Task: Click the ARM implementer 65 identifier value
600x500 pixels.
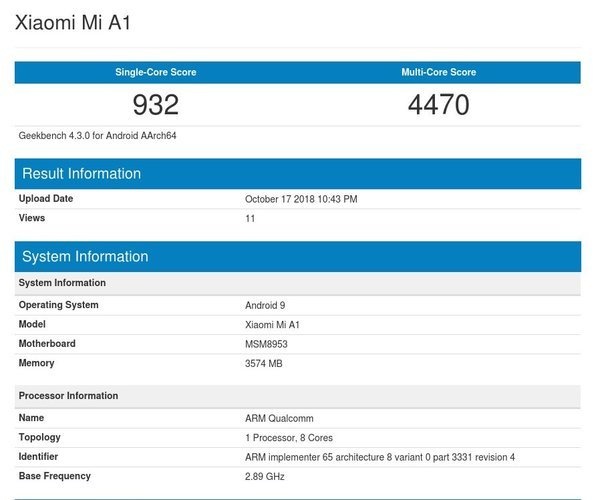Action: point(380,457)
